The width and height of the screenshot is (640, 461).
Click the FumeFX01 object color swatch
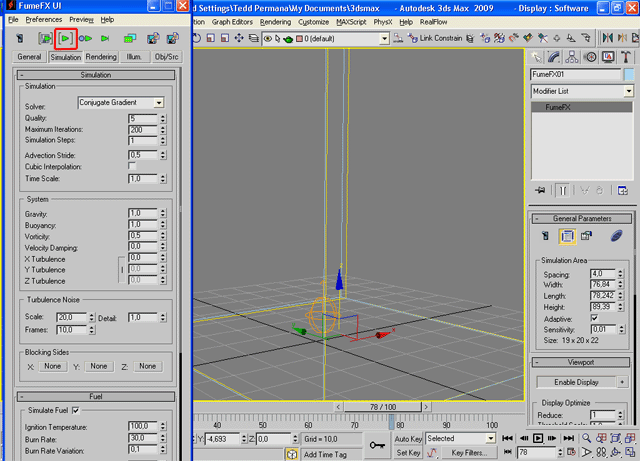coord(629,74)
